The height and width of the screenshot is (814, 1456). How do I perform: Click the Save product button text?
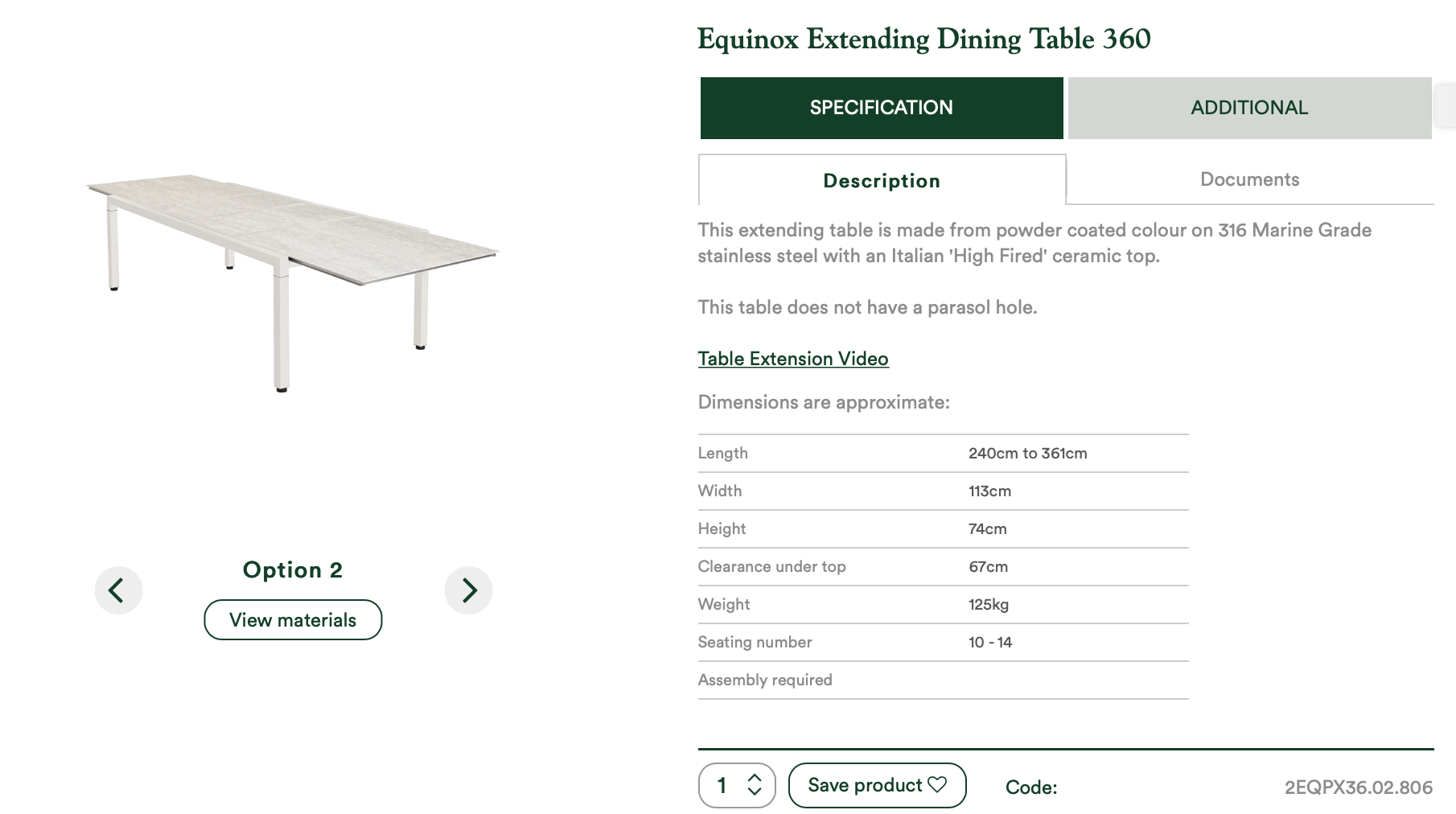865,785
